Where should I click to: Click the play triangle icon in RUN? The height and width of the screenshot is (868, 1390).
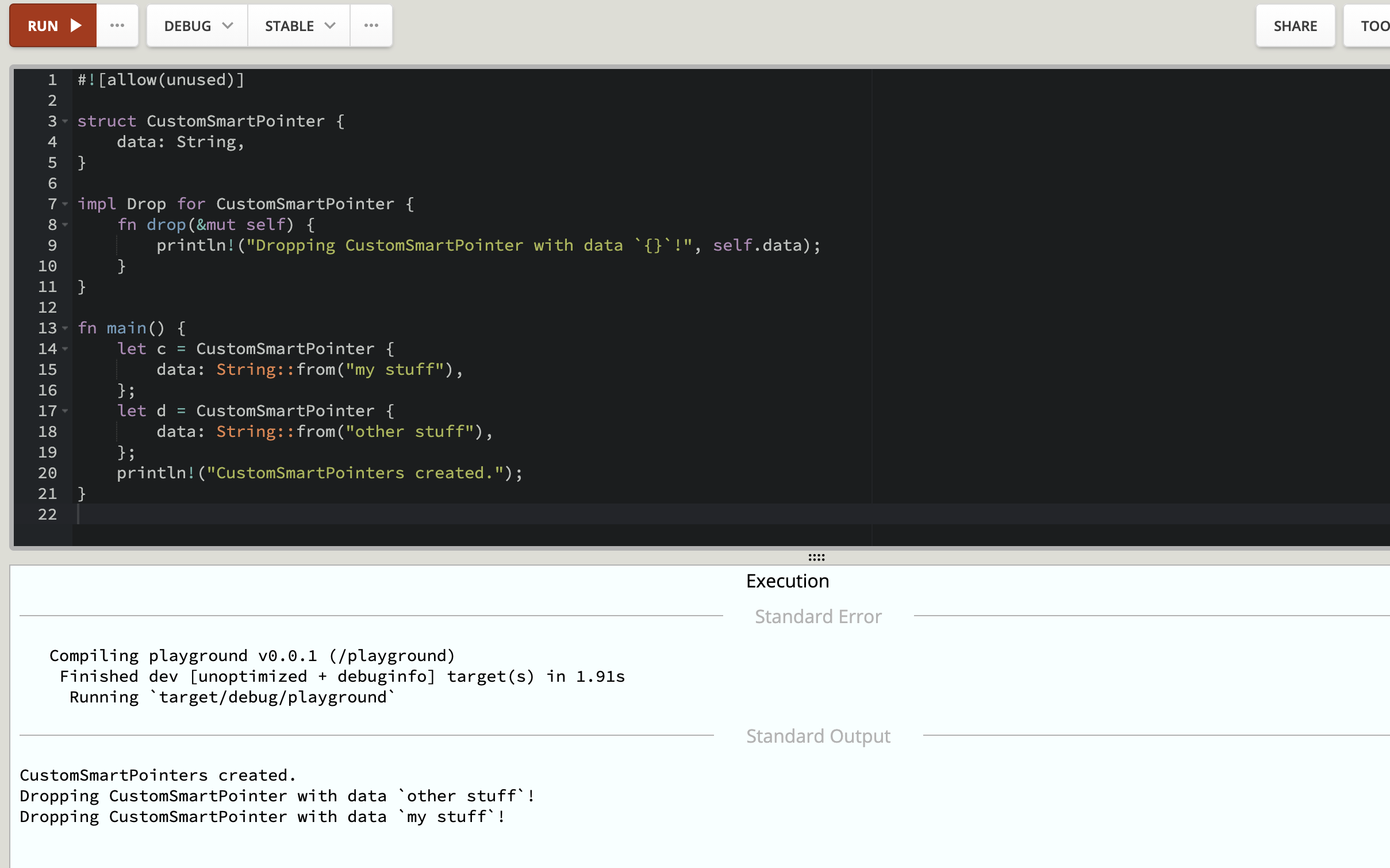click(76, 26)
